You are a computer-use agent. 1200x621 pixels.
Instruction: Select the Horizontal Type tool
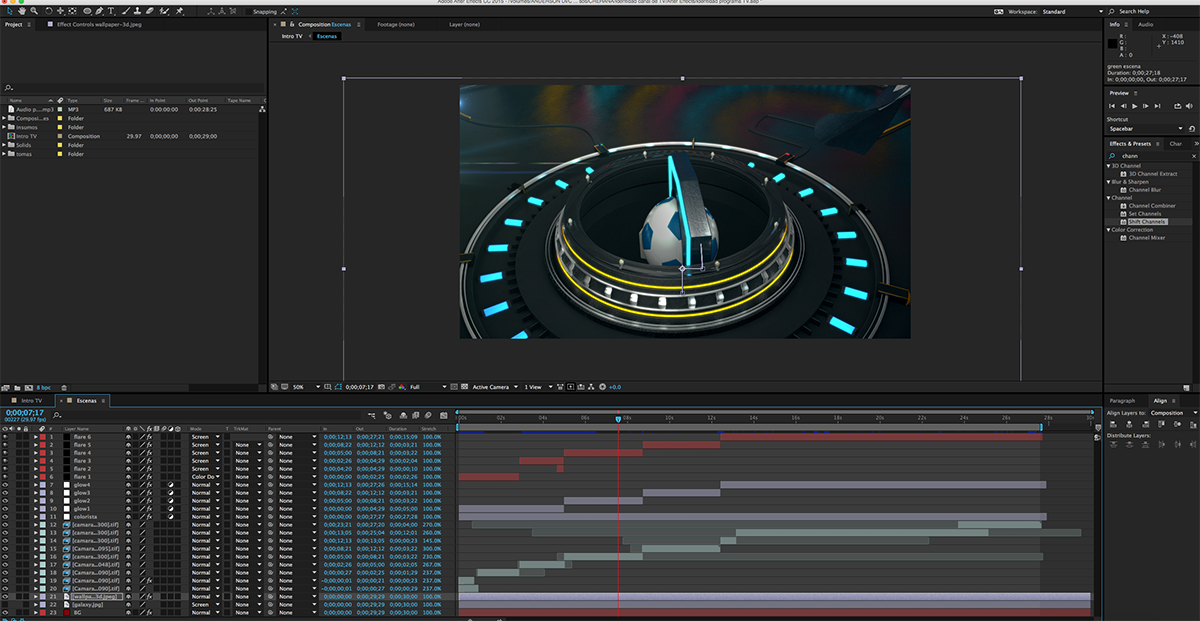111,12
